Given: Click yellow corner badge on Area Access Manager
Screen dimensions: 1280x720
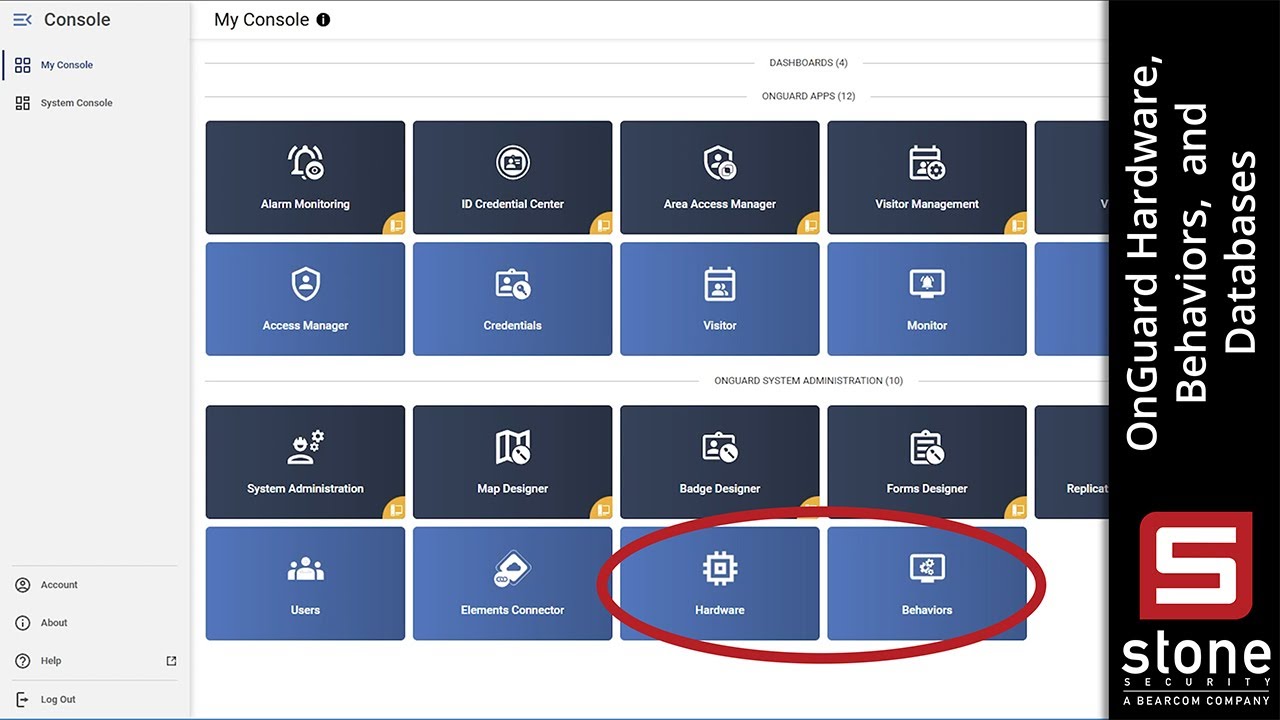Looking at the screenshot, I should (x=809, y=225).
